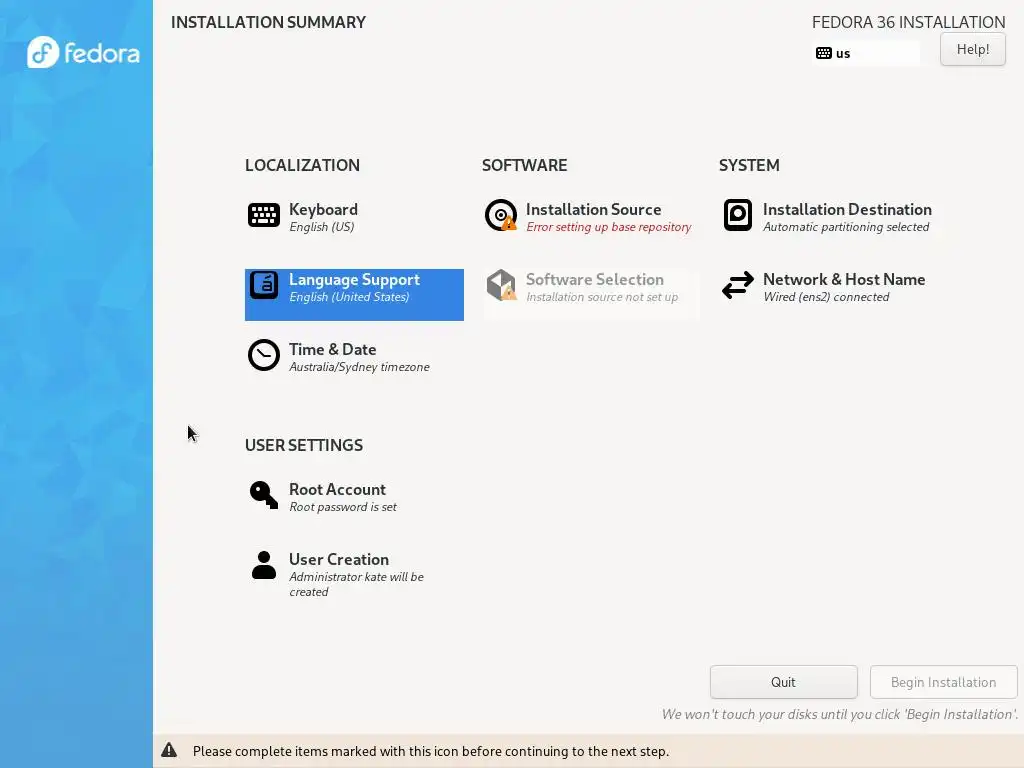Click the Keyboard layout icon
The width and height of the screenshot is (1024, 768).
264,215
